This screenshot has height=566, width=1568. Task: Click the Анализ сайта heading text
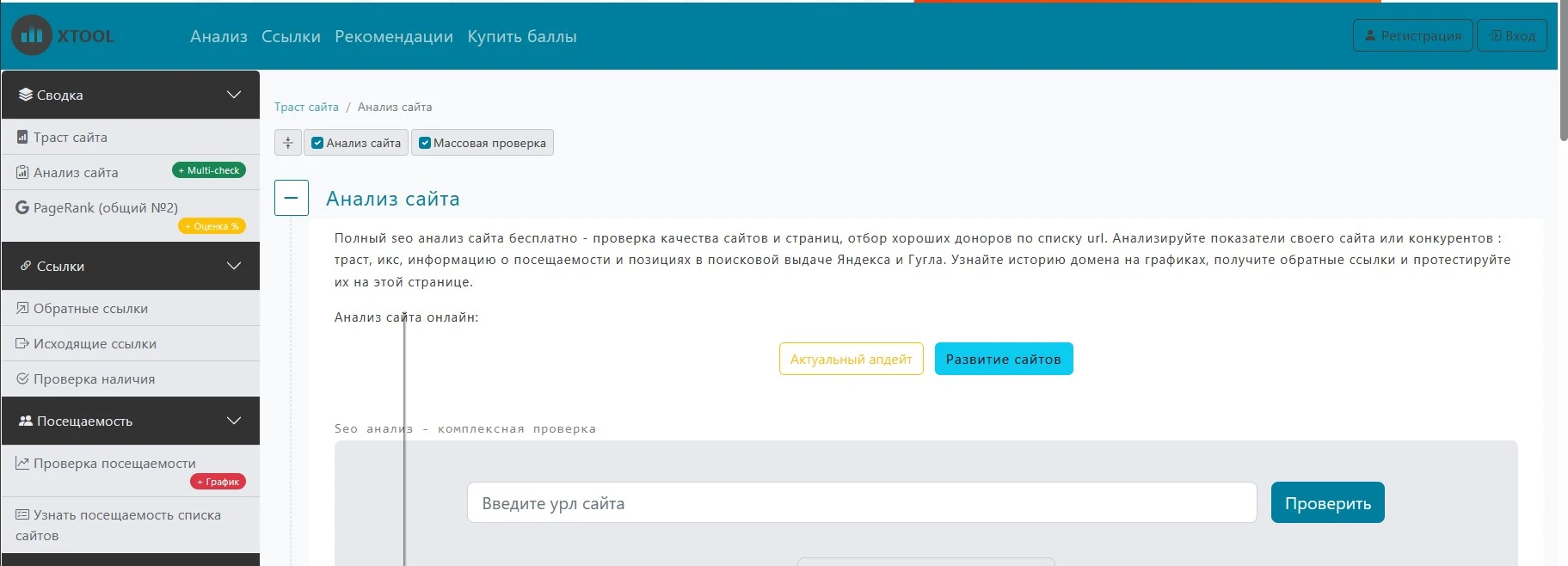pyautogui.click(x=393, y=199)
